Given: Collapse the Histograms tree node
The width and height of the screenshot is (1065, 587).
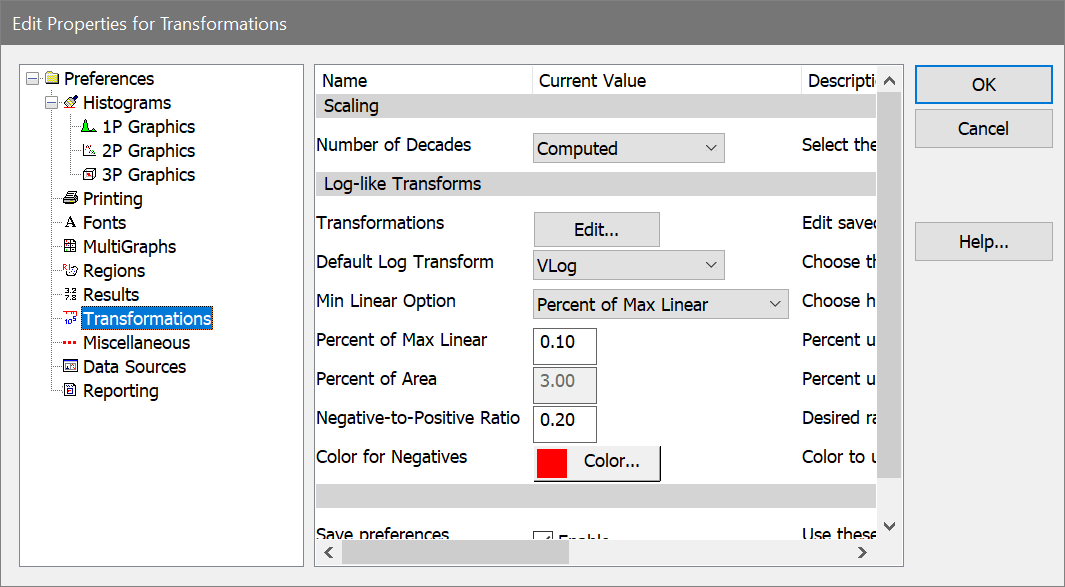Looking at the screenshot, I should (51, 103).
